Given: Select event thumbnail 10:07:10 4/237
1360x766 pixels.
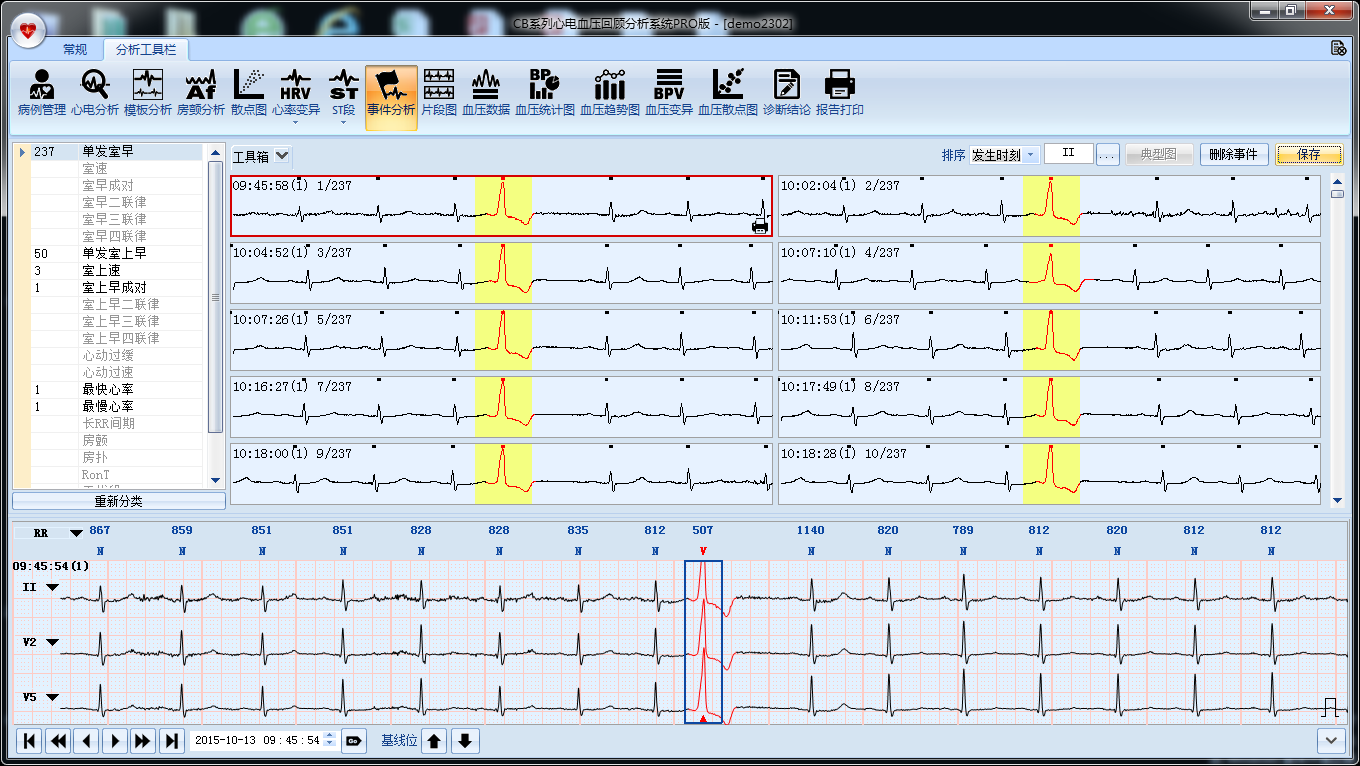Looking at the screenshot, I should (x=1049, y=273).
